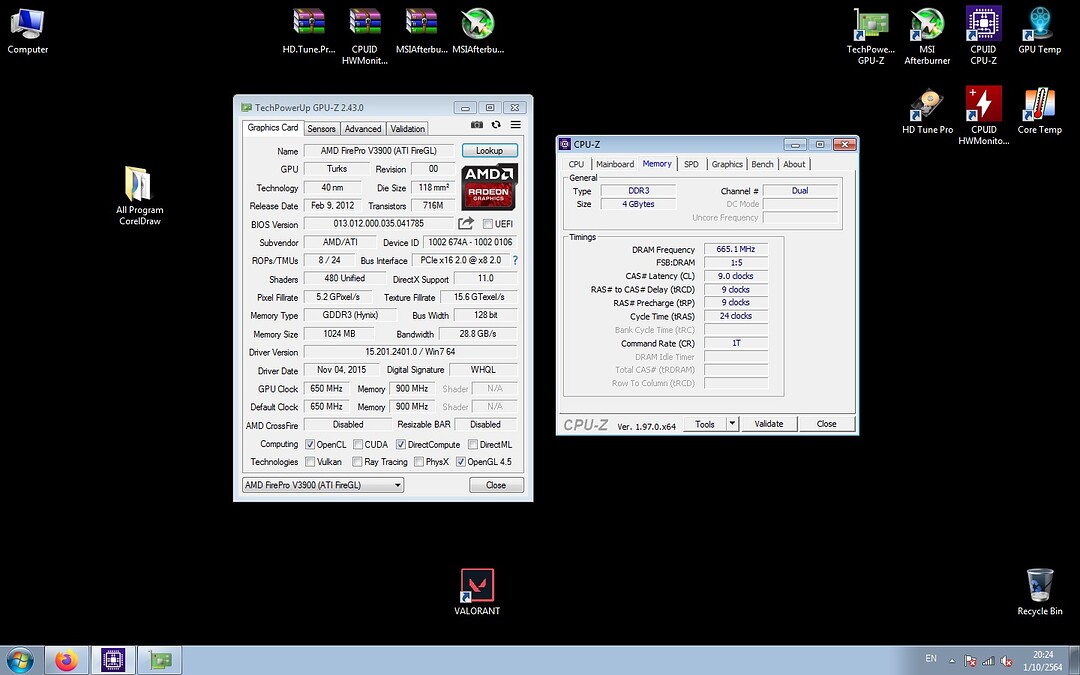Open the AMD FirePro graphics card dropdown
The height and width of the screenshot is (675, 1080).
pyautogui.click(x=396, y=484)
